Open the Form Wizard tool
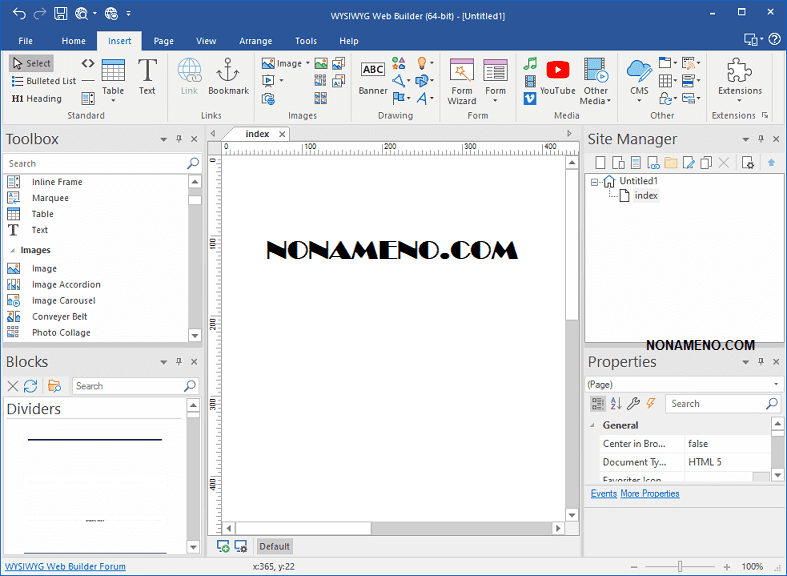This screenshot has height=576, width=787. 462,80
